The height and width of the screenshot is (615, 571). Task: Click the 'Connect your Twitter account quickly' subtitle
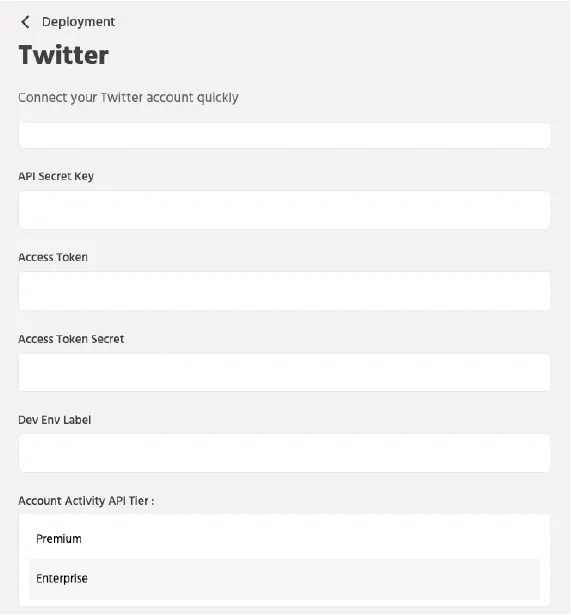click(128, 97)
